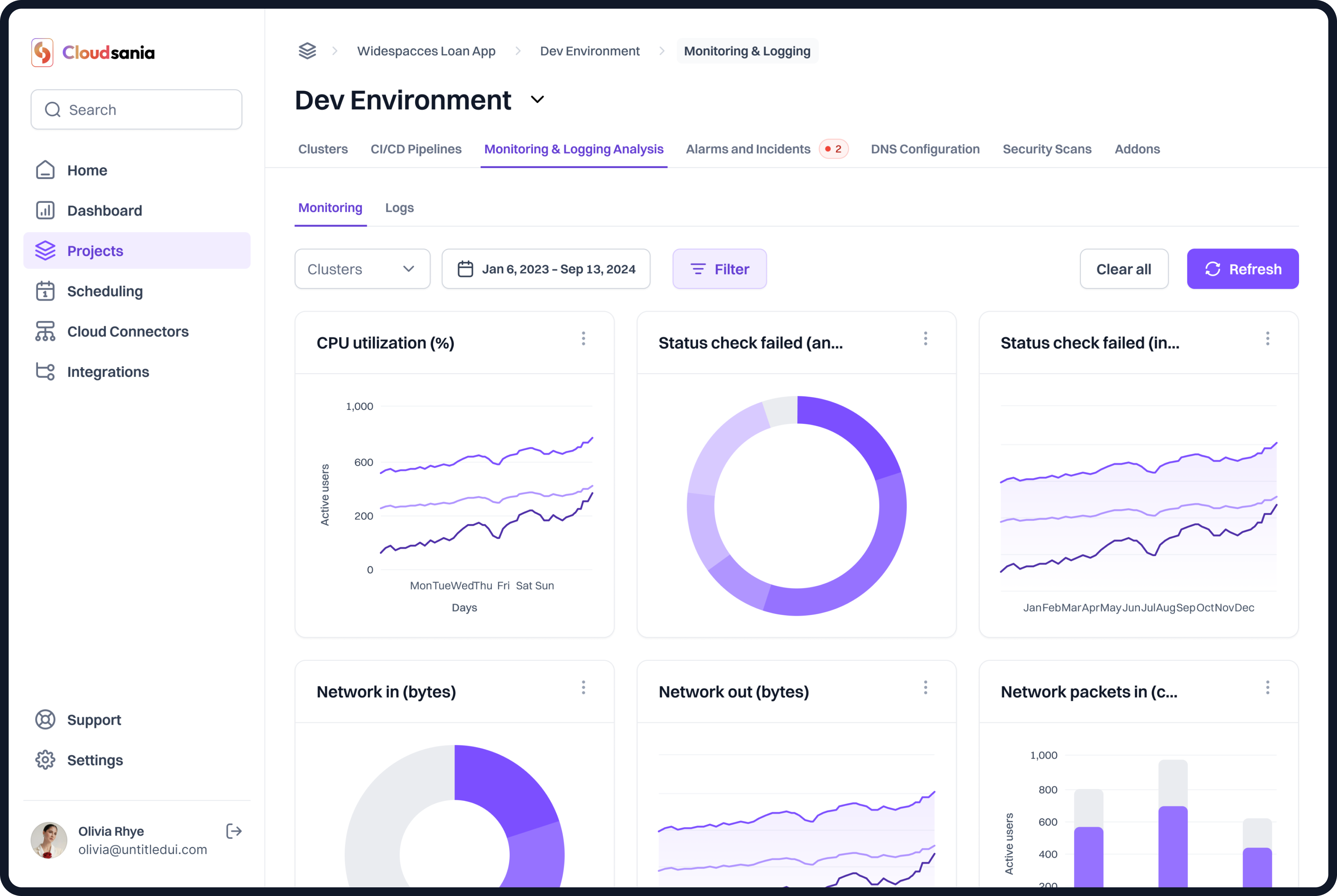Open the DNS Configuration tab
This screenshot has width=1337, height=896.
pos(925,149)
